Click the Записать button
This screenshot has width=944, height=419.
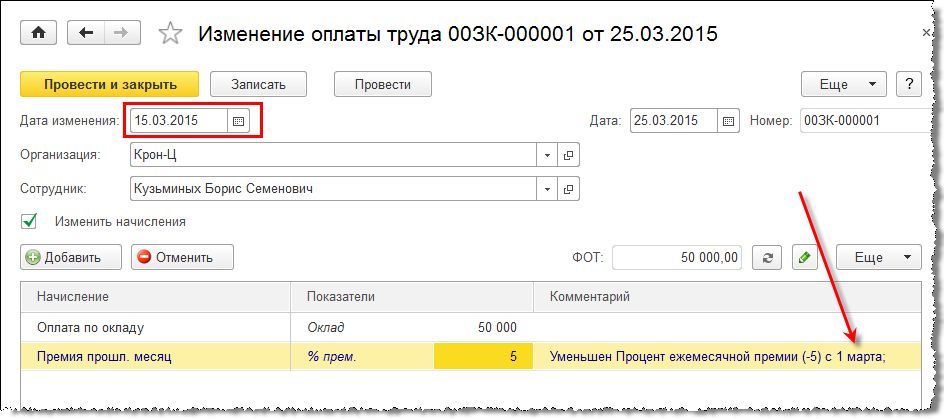(x=258, y=84)
